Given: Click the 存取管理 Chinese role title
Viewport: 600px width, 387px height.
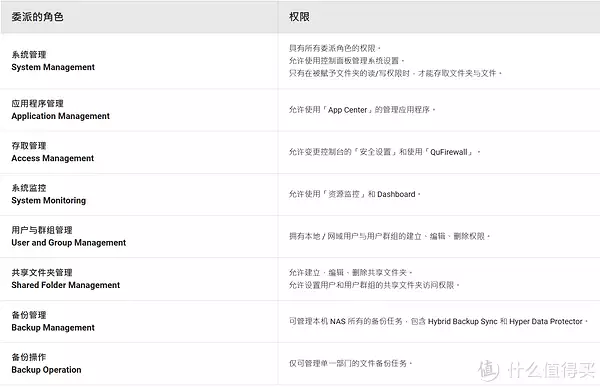Looking at the screenshot, I should [29, 146].
